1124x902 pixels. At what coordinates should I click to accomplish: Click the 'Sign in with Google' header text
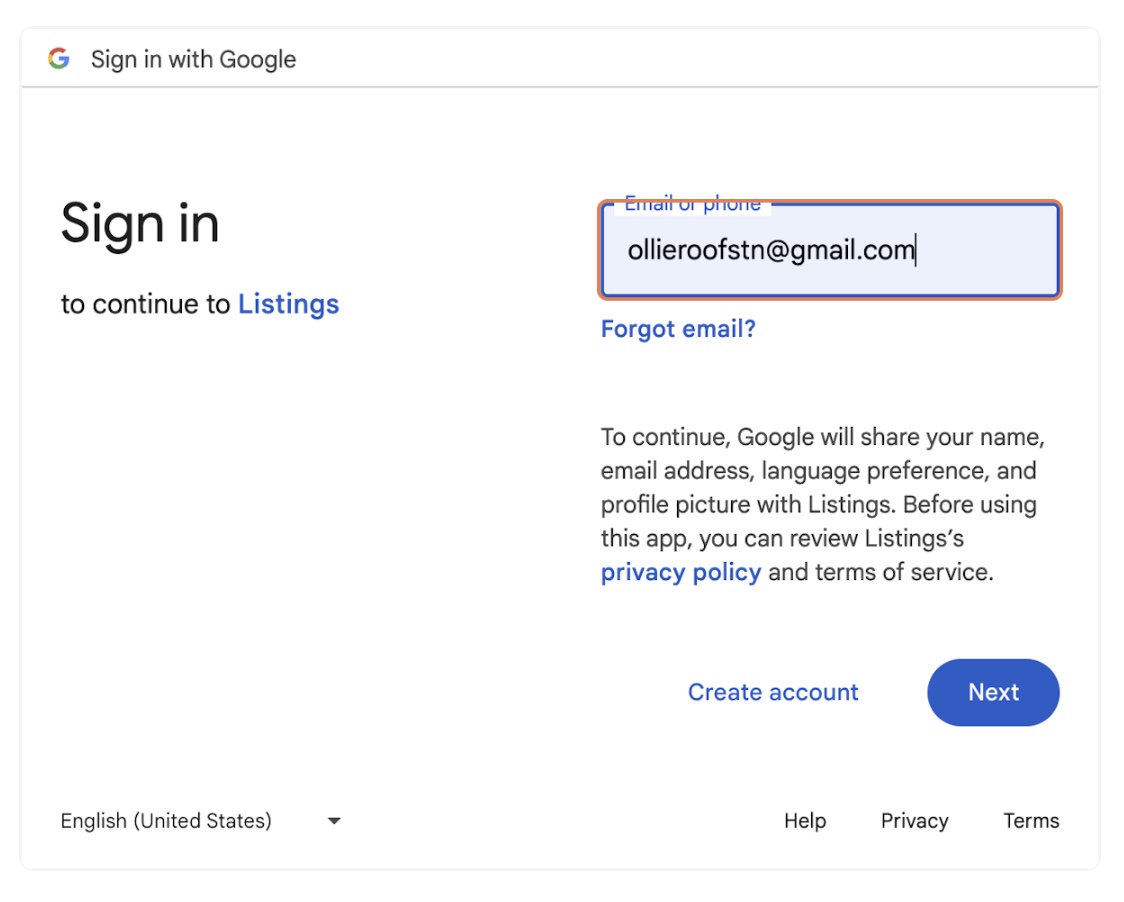tap(194, 60)
